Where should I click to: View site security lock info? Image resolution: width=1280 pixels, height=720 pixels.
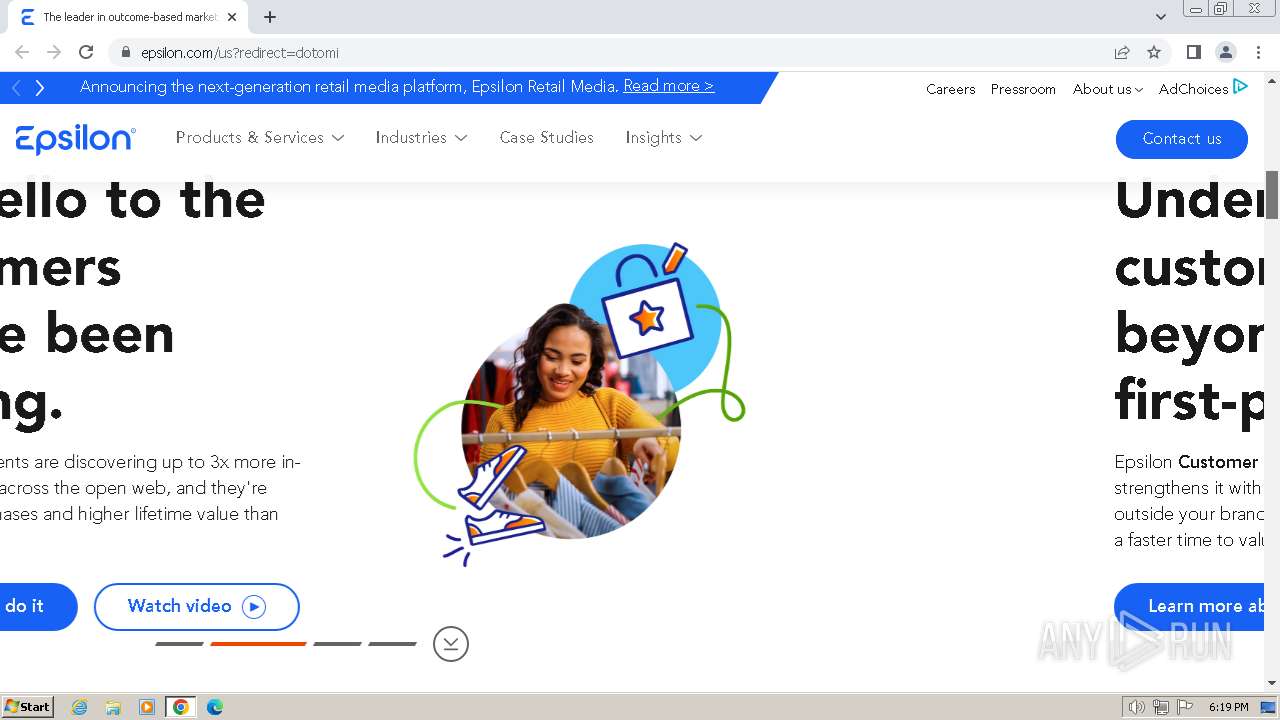pyautogui.click(x=125, y=52)
